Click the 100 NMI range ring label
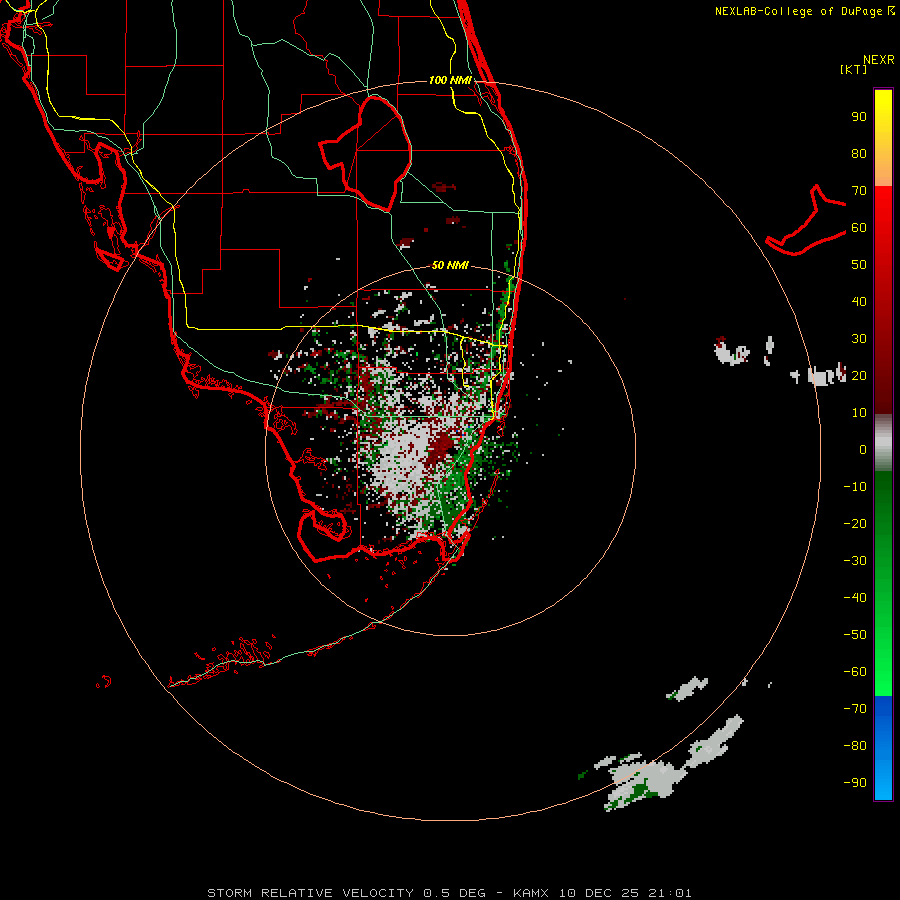The height and width of the screenshot is (900, 900). coord(450,80)
